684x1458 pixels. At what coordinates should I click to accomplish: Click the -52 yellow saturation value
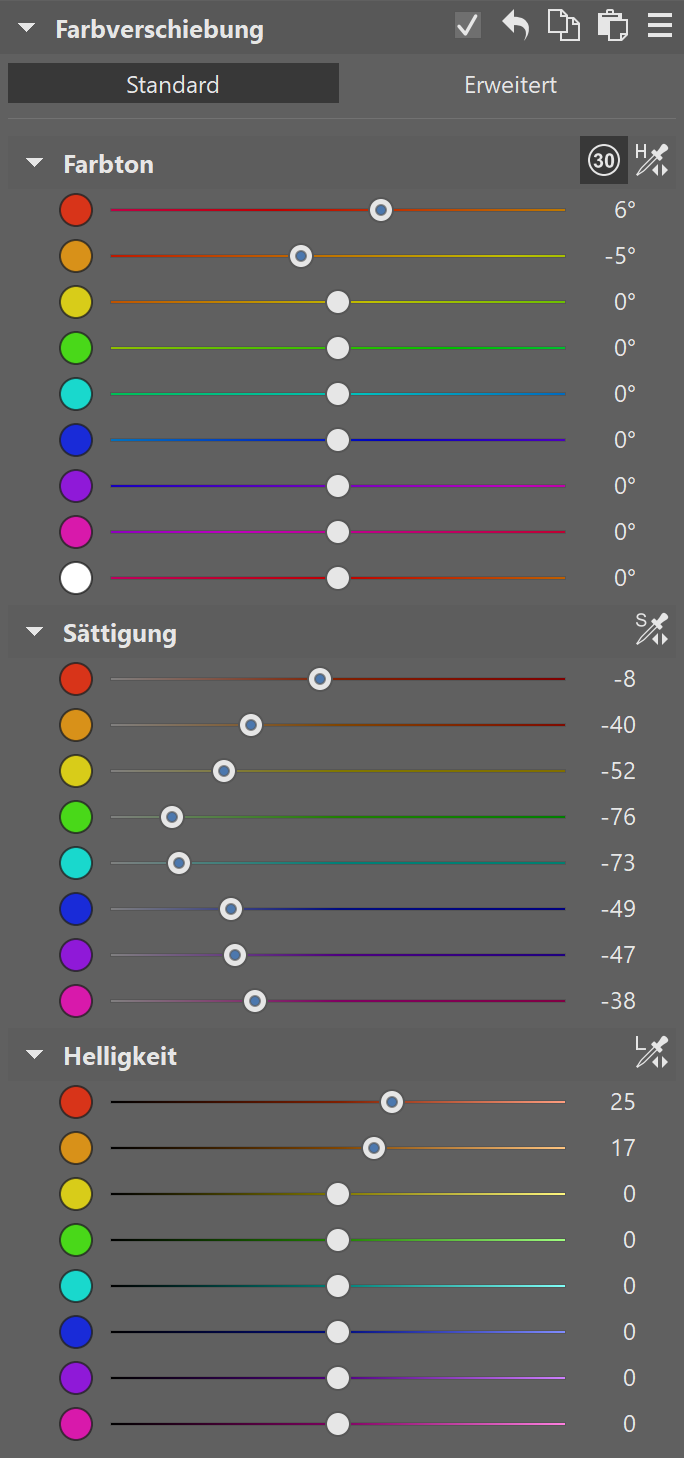tap(618, 771)
